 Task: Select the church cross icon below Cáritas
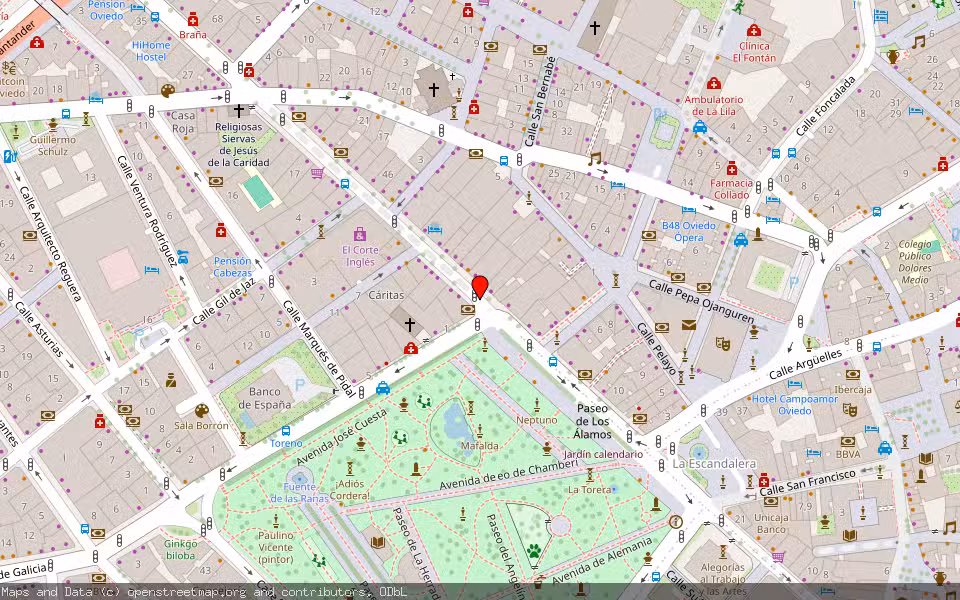click(x=410, y=324)
